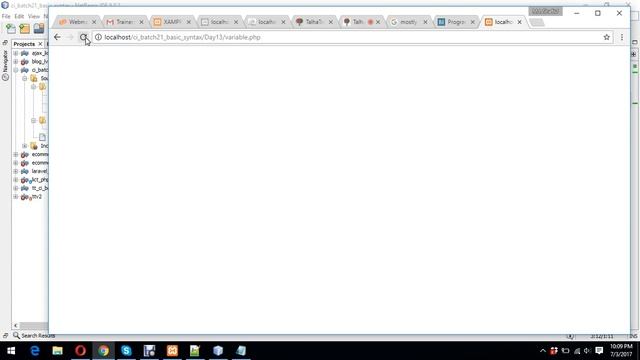Expand the first ecomm project node
Viewport: 640px width, 360px height.
point(16,154)
